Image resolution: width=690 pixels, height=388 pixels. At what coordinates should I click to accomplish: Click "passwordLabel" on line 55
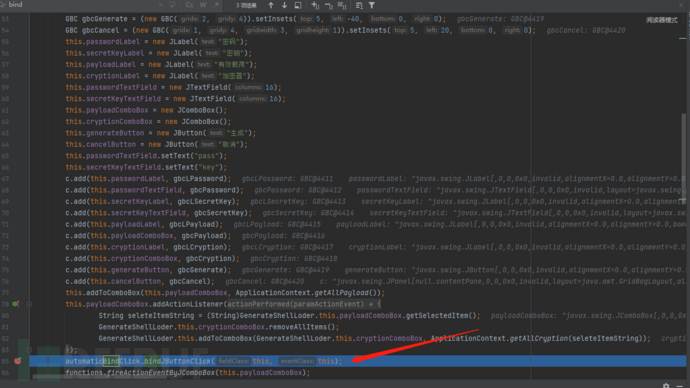pyautogui.click(x=113, y=41)
